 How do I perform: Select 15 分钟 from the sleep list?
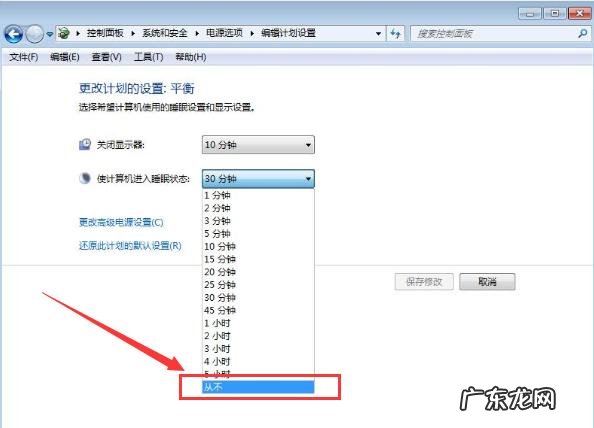(x=258, y=259)
